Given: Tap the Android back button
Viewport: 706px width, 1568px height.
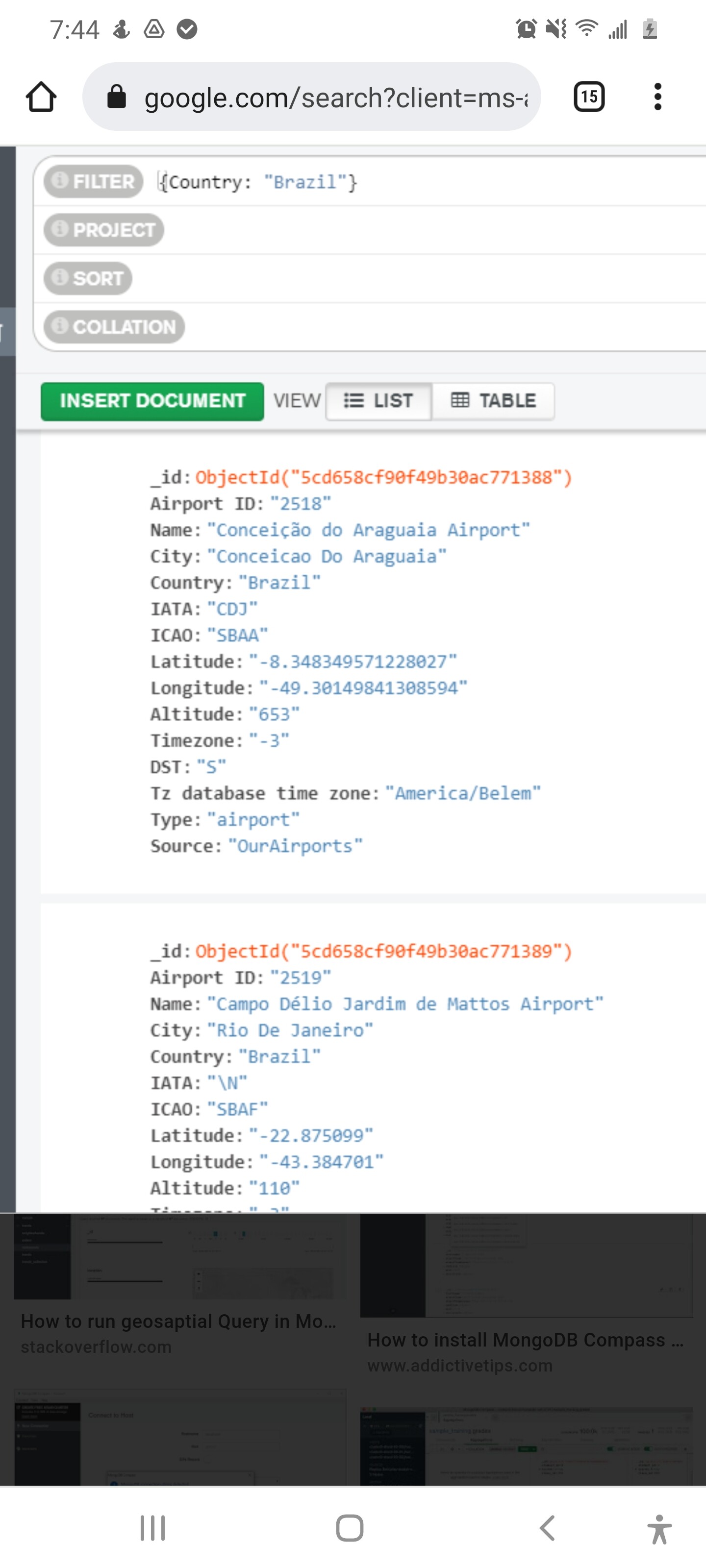Looking at the screenshot, I should click(547, 1528).
